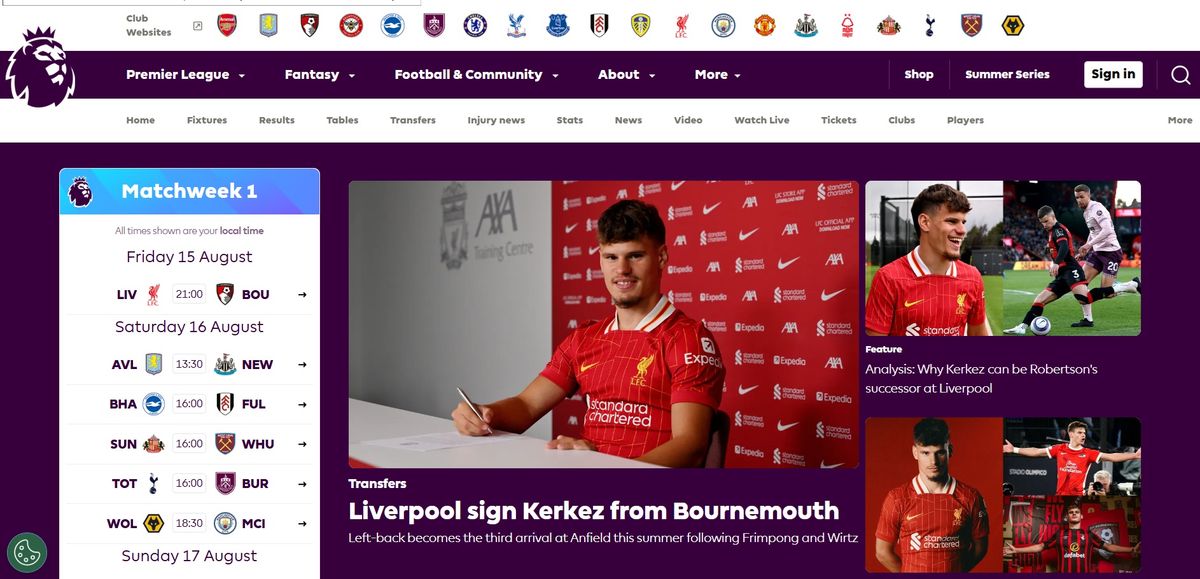The height and width of the screenshot is (579, 1200).
Task: Open Liverpool sign Kerkez from Bournemouth headline
Action: click(x=594, y=510)
